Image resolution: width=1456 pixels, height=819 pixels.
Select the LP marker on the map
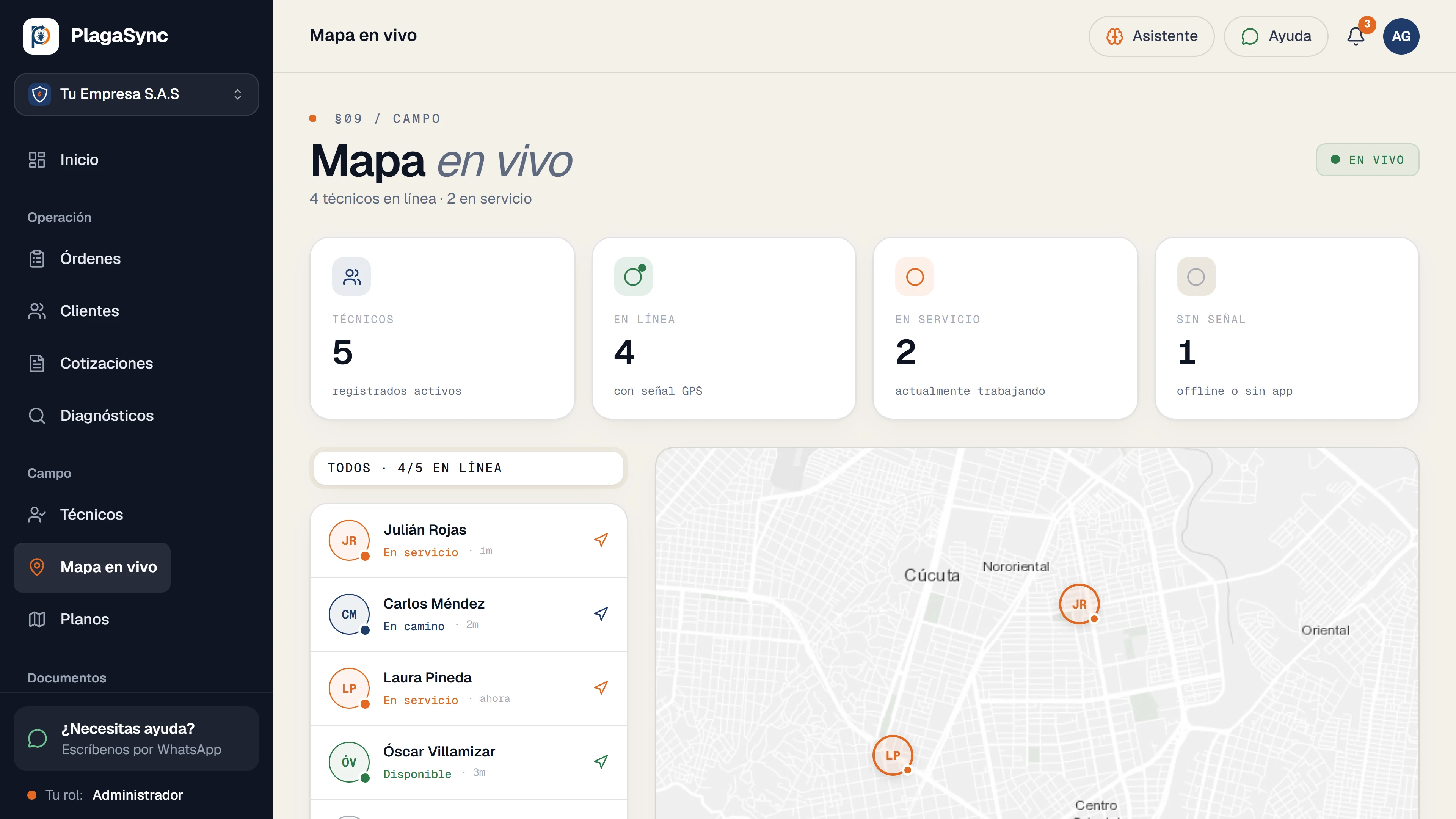[893, 755]
